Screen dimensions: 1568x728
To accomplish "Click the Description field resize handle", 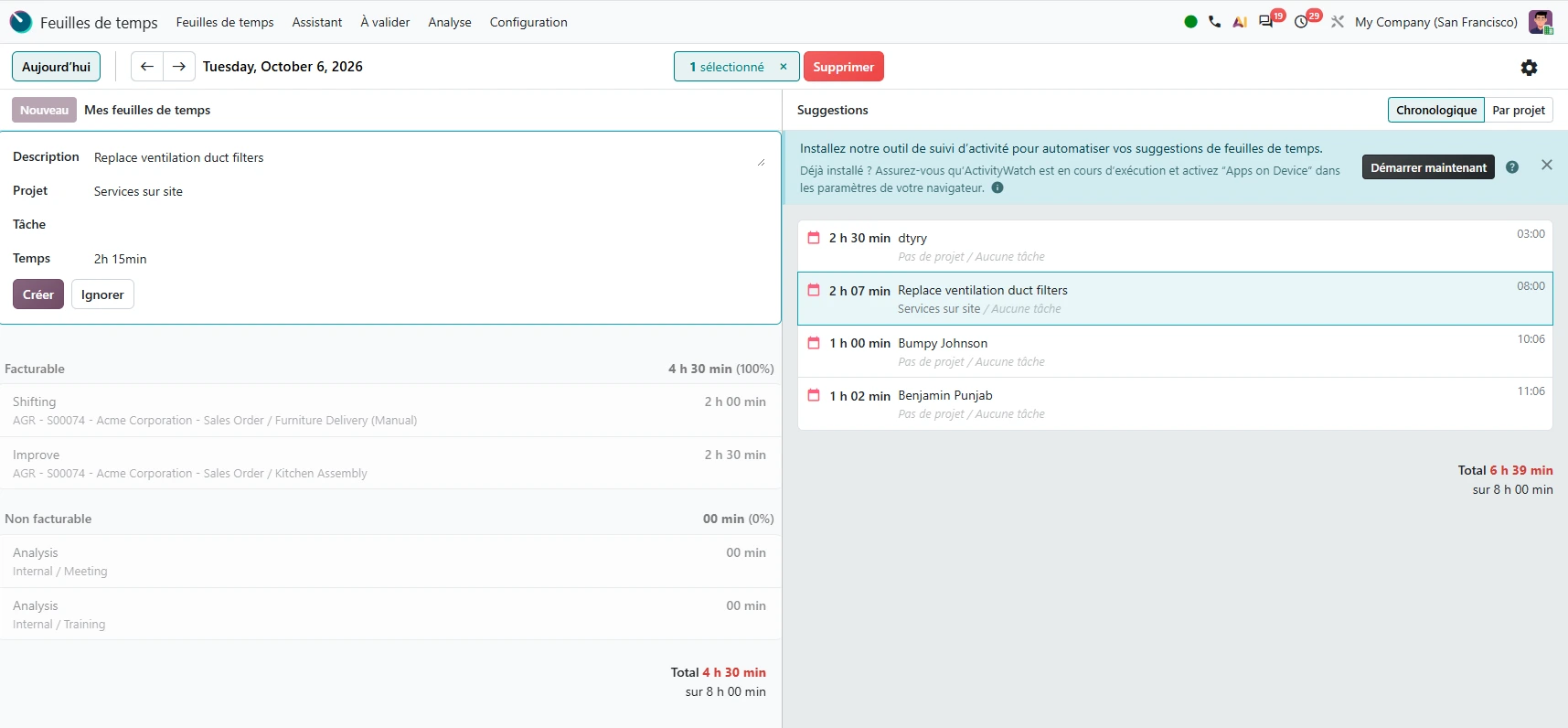I will click(x=761, y=162).
